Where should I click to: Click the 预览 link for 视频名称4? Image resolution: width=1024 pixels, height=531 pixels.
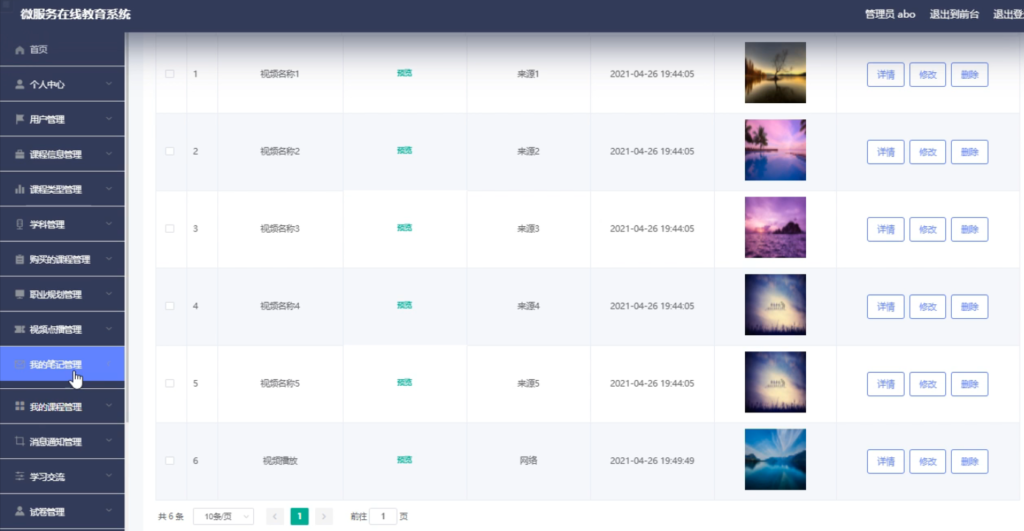coord(404,305)
